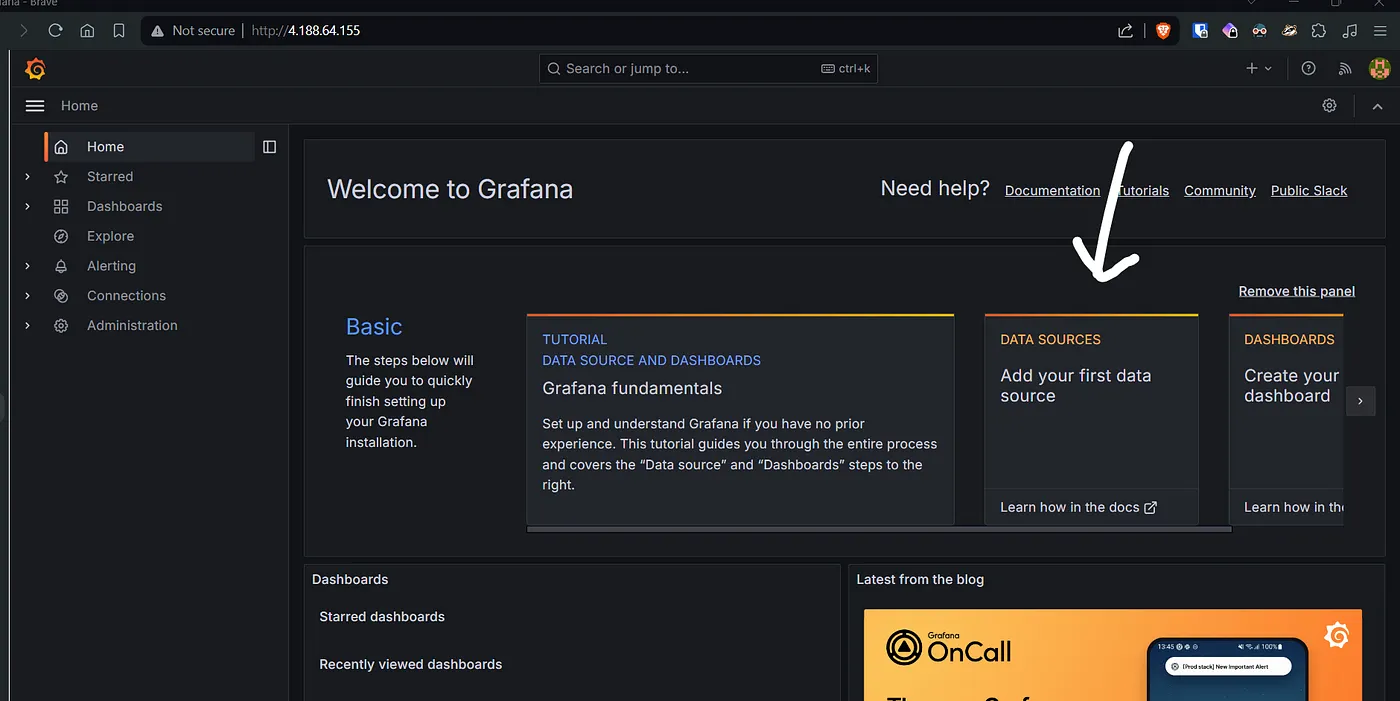Open the Grafana OnCall blog image
Image resolution: width=1400 pixels, height=701 pixels.
point(1112,655)
